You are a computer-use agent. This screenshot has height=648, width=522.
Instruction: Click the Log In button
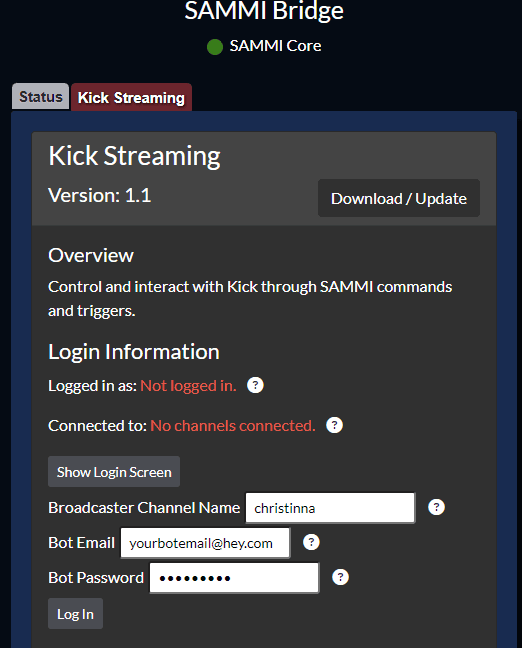coord(75,614)
